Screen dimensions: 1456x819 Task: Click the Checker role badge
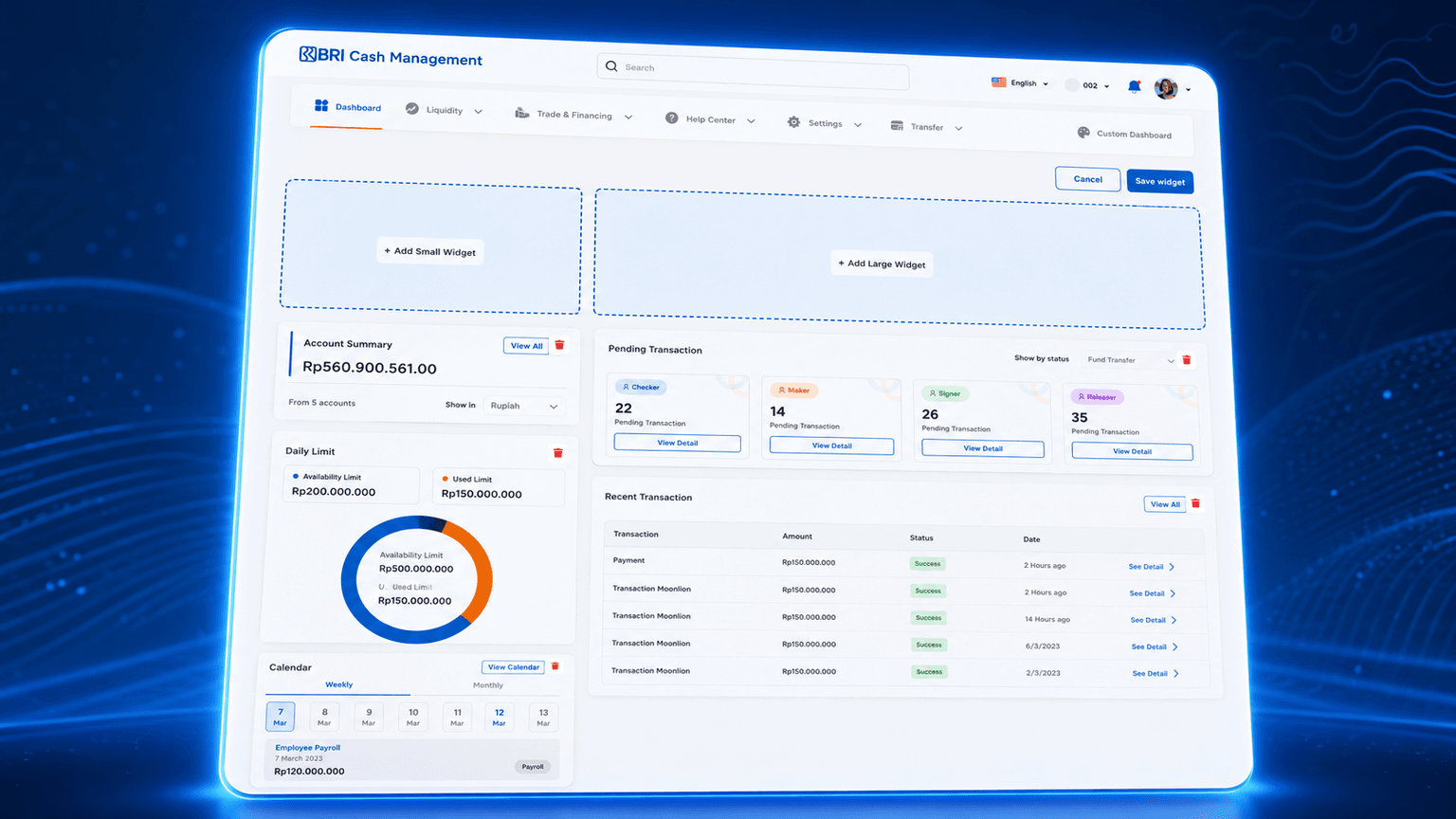pos(642,387)
